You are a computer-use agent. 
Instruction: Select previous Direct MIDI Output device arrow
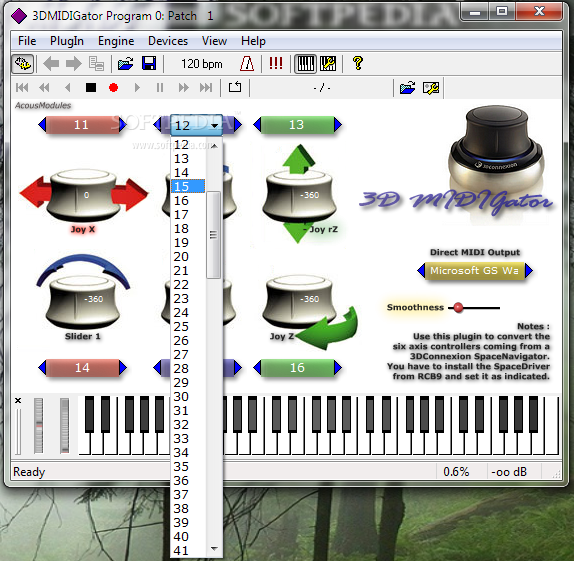pyautogui.click(x=421, y=271)
